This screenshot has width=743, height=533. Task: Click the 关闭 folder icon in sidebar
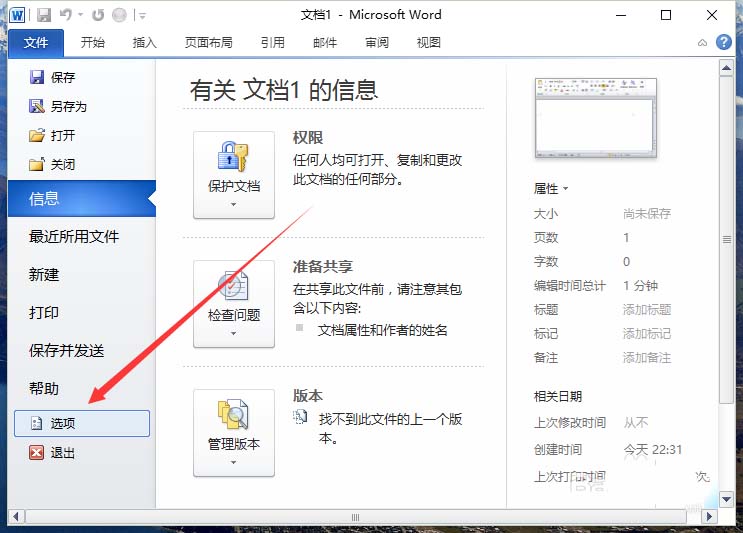(36, 164)
